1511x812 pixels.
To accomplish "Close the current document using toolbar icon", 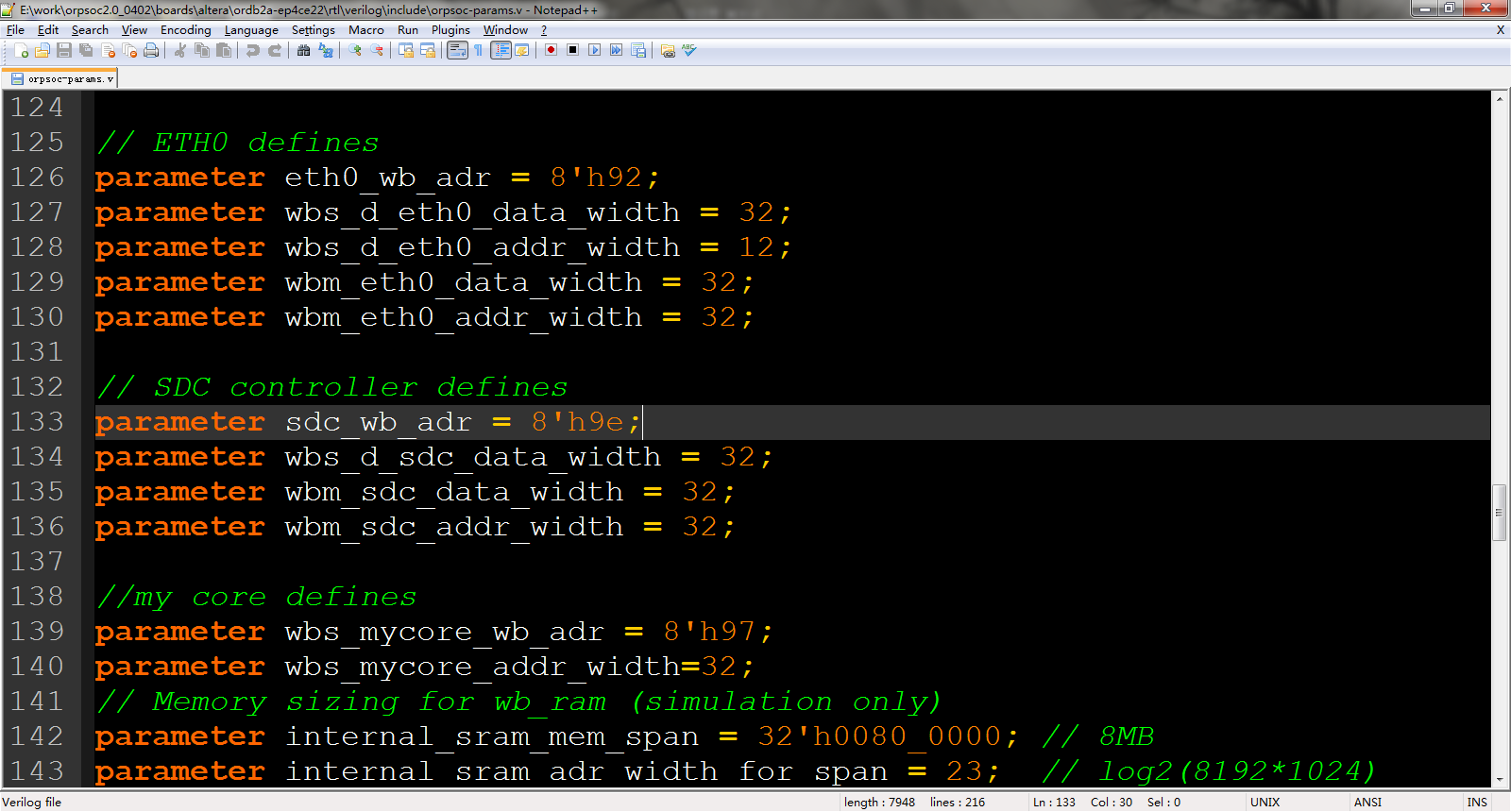I will tap(108, 51).
